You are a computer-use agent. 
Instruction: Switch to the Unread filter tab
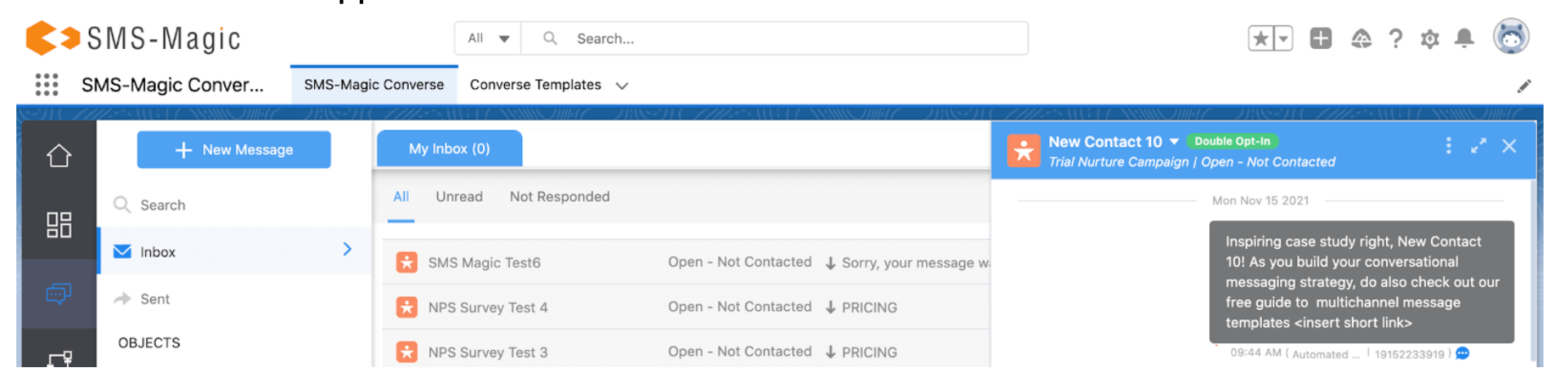(458, 197)
